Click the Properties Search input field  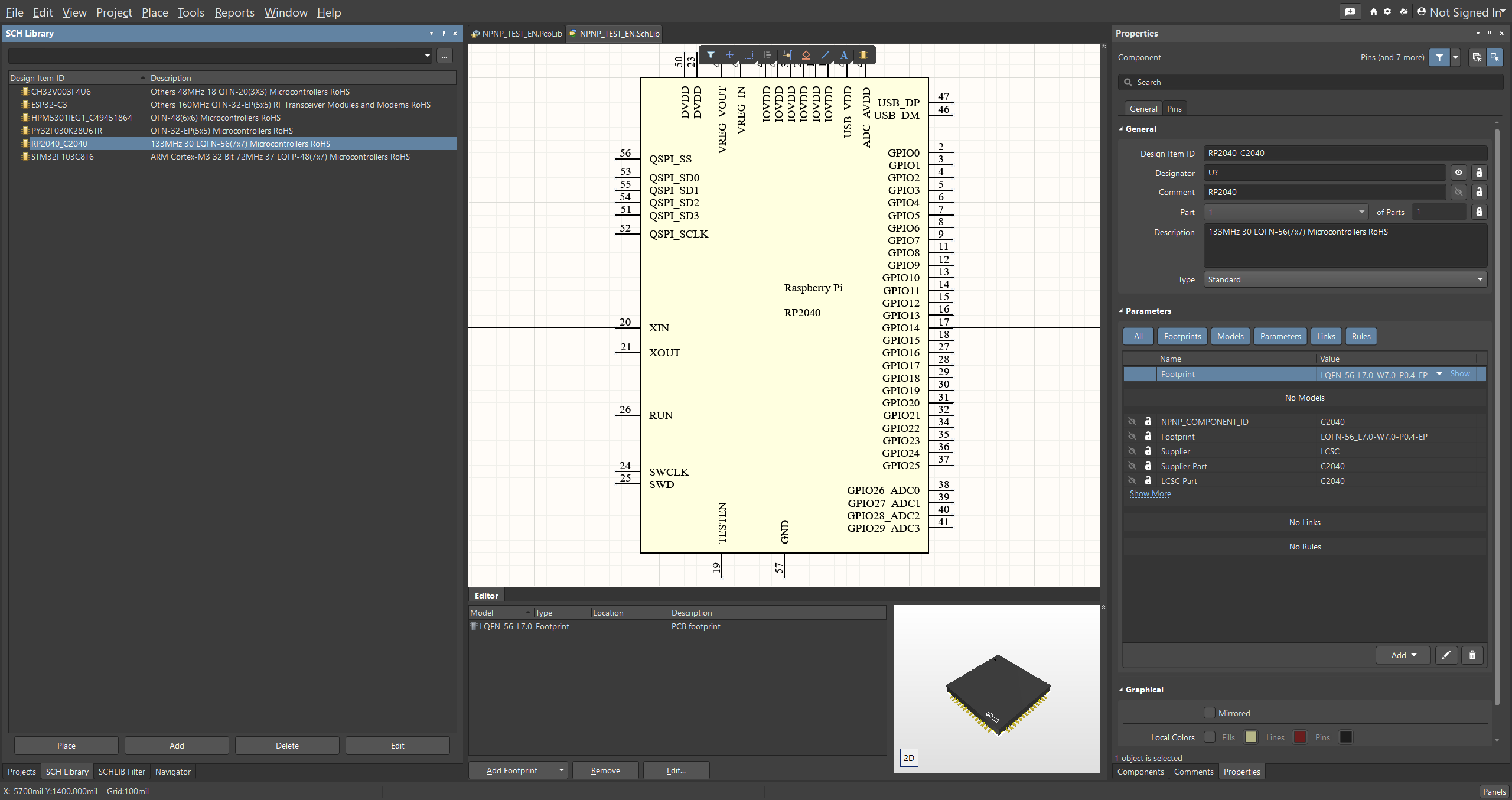[1311, 82]
